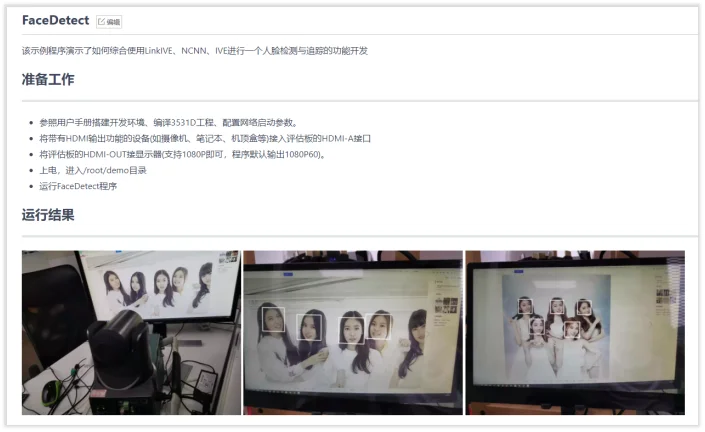This screenshot has width=705, height=432.
Task: Click the 准备工作 section heading
Action: [48, 80]
